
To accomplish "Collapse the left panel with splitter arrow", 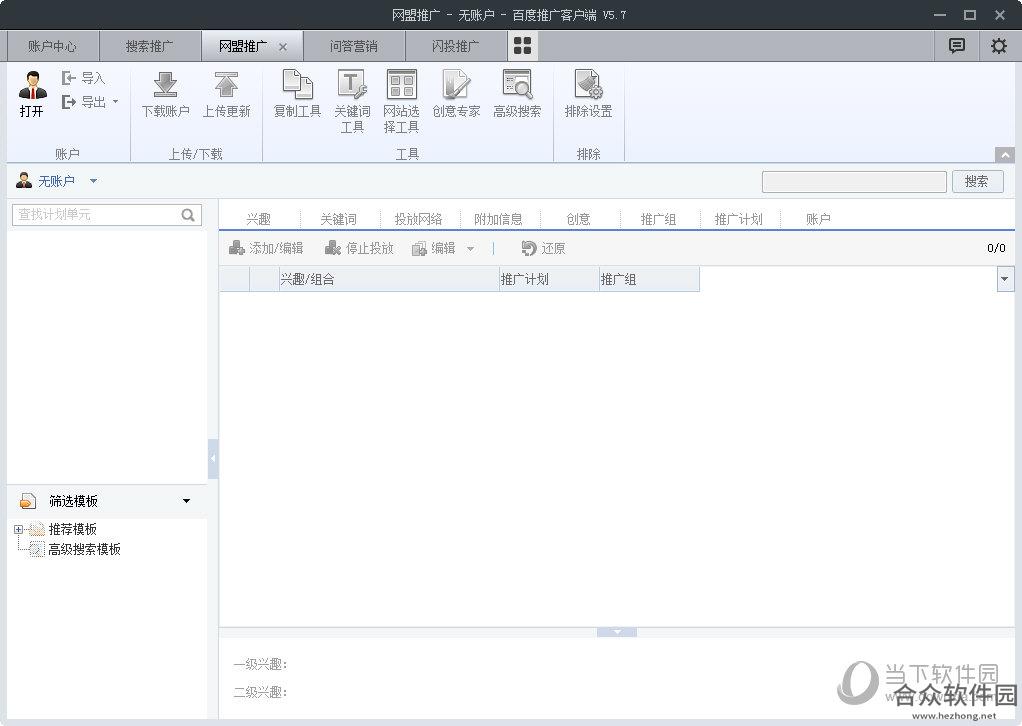I will point(213,459).
